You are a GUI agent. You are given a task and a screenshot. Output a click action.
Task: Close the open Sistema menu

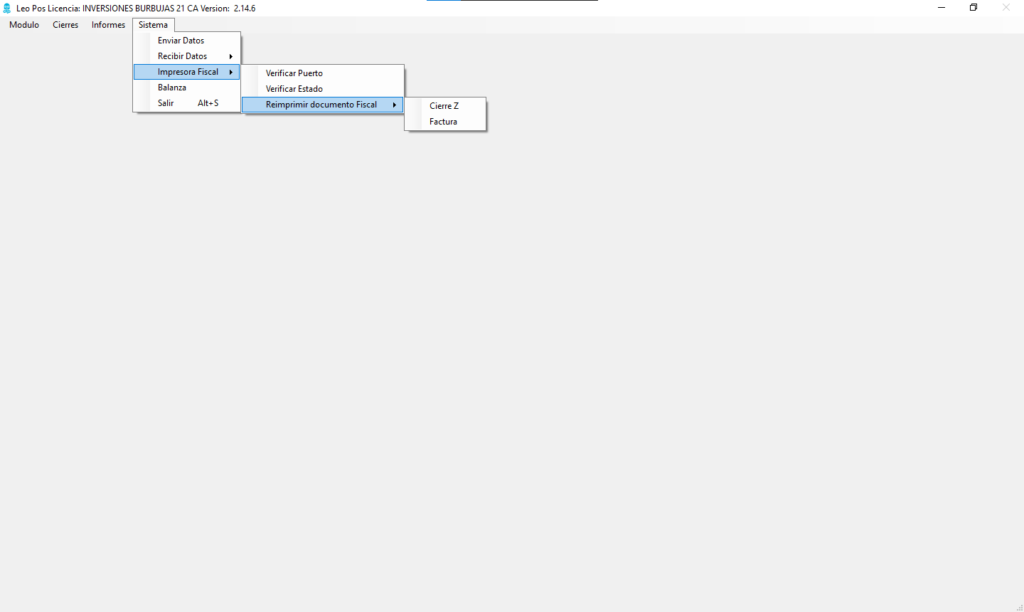click(x=153, y=25)
